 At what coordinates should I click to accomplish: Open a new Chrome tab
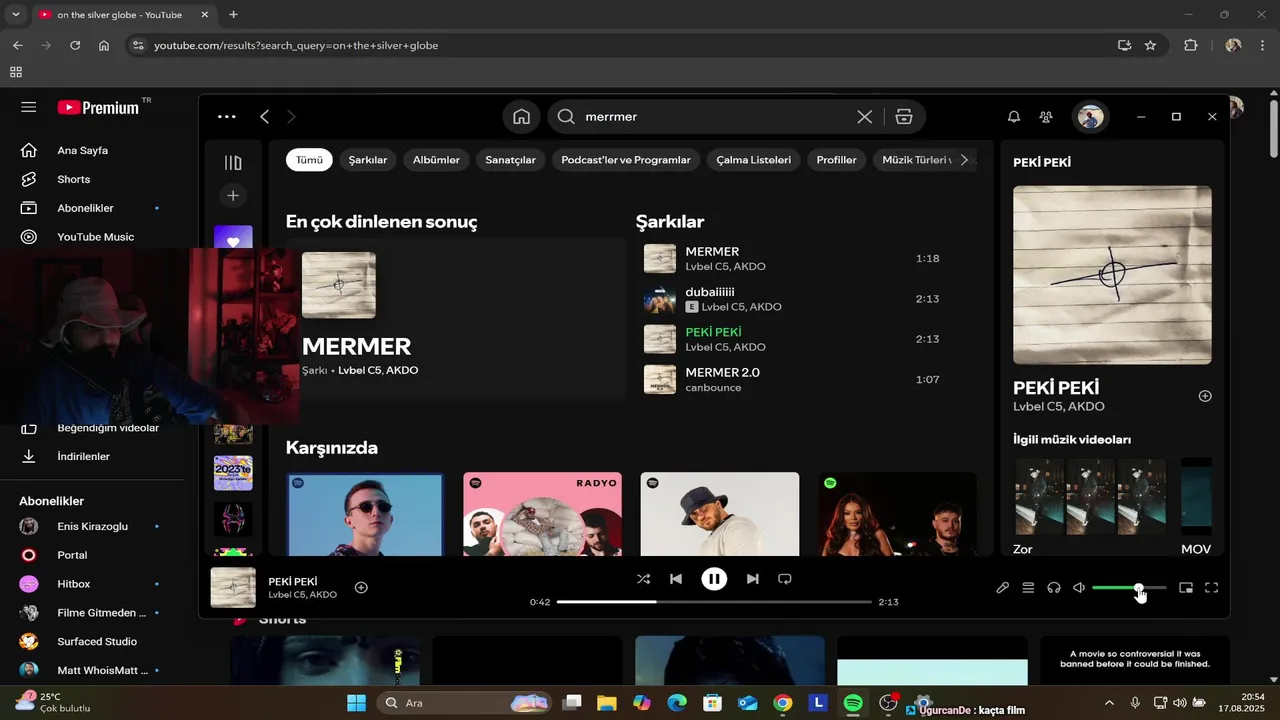click(233, 15)
